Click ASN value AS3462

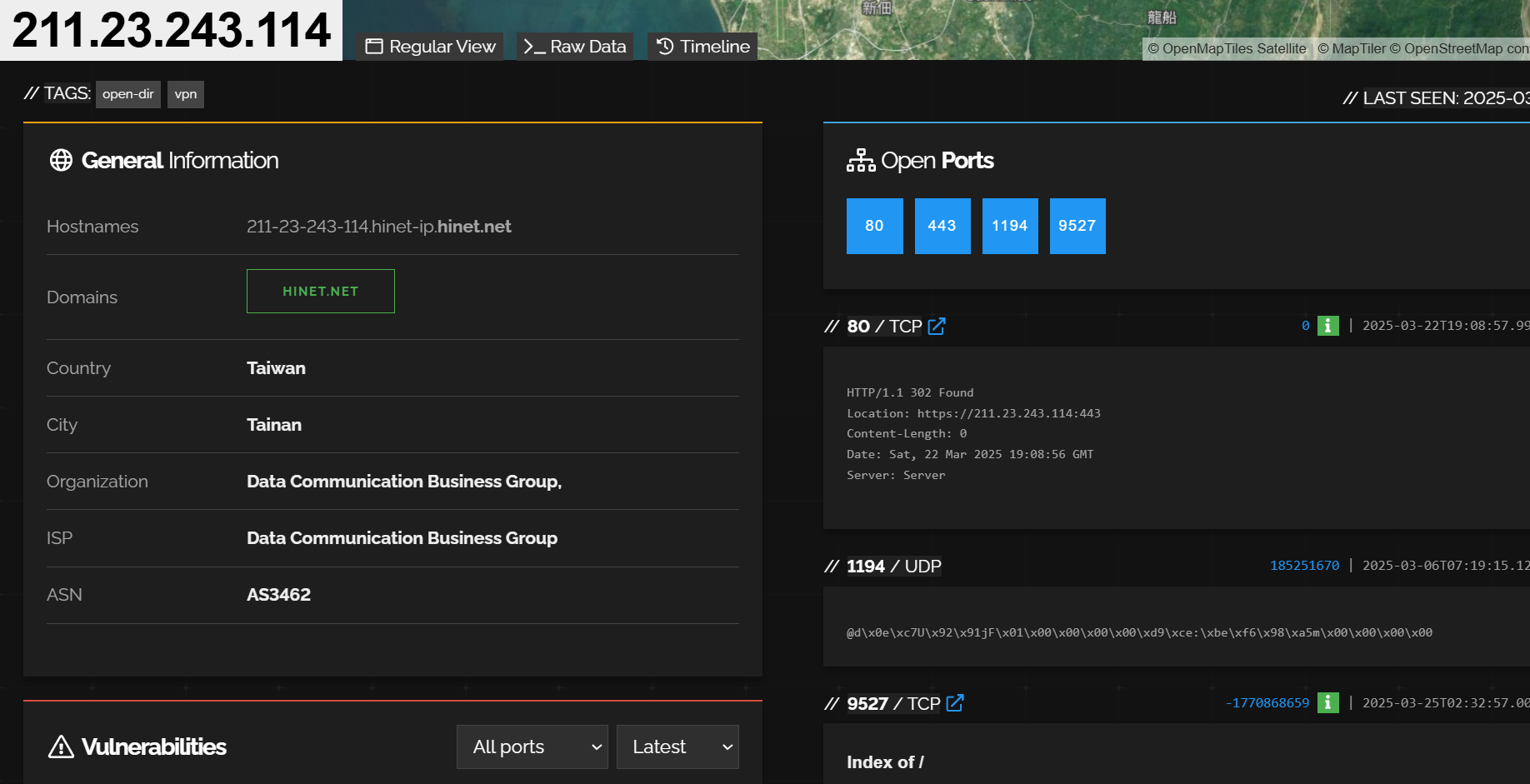tap(278, 595)
